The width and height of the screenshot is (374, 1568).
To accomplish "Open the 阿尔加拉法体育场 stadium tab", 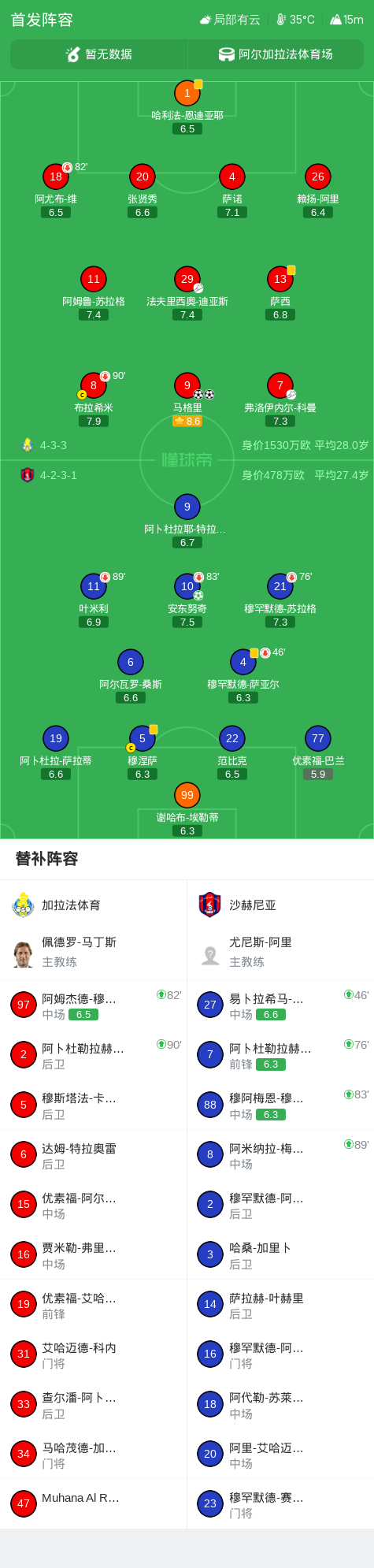I will [x=276, y=54].
